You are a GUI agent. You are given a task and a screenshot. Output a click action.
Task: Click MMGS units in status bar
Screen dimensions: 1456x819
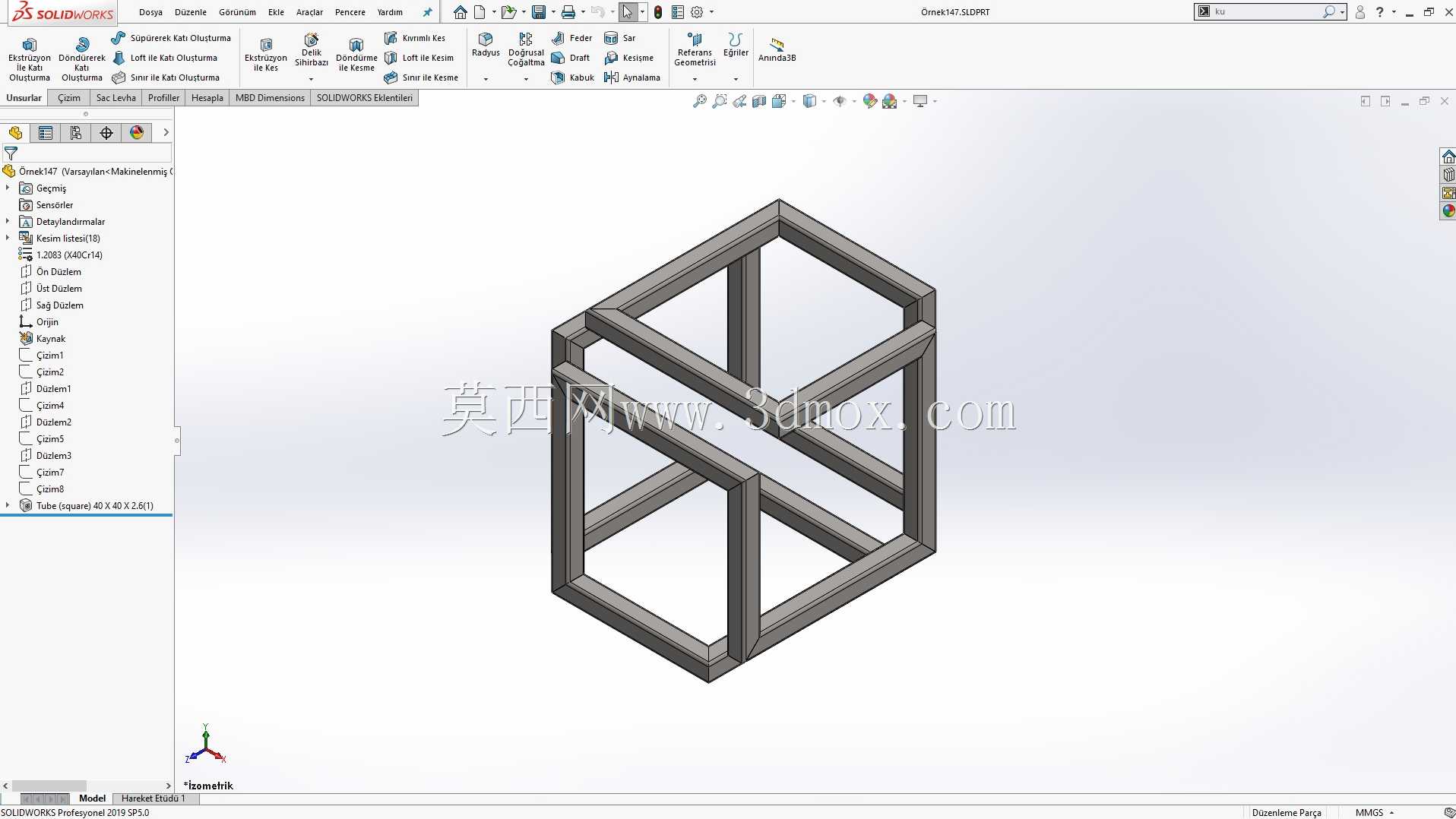tap(1369, 812)
